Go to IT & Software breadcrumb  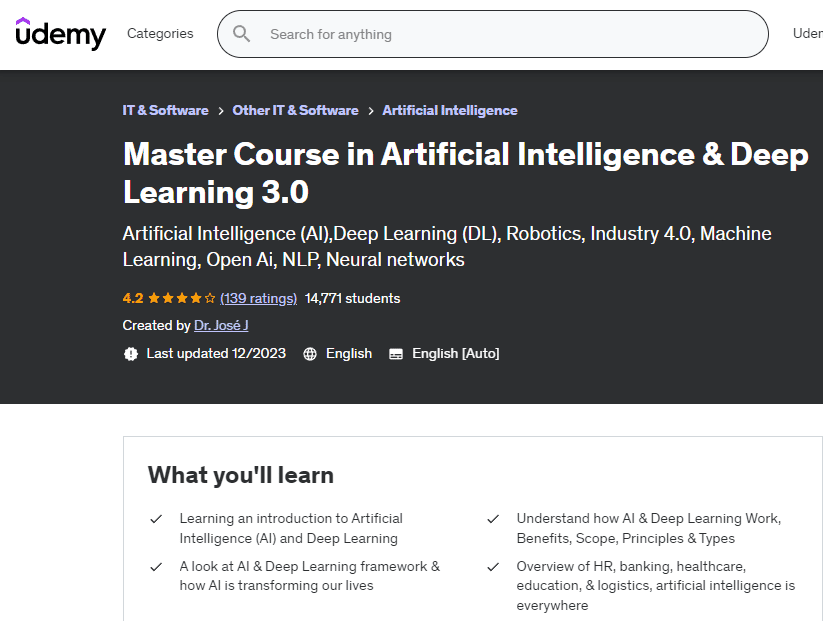point(165,111)
